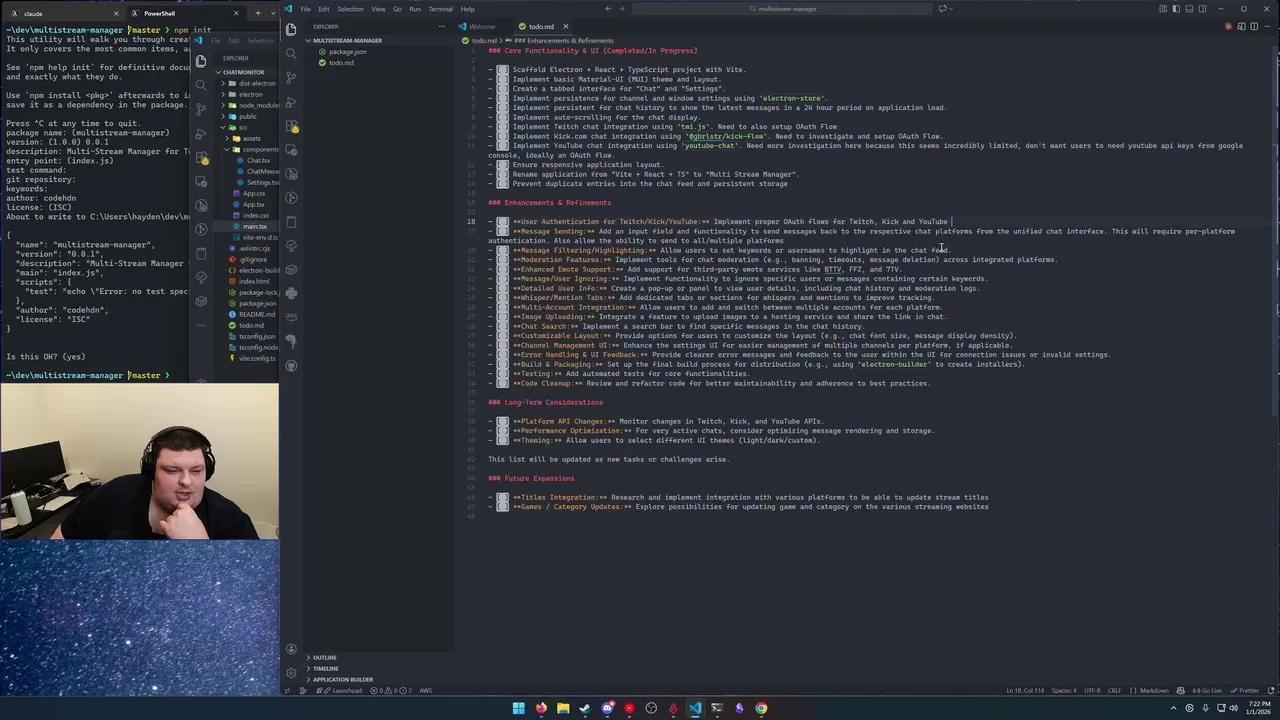Open the View menu
1280x720 pixels.
click(378, 9)
